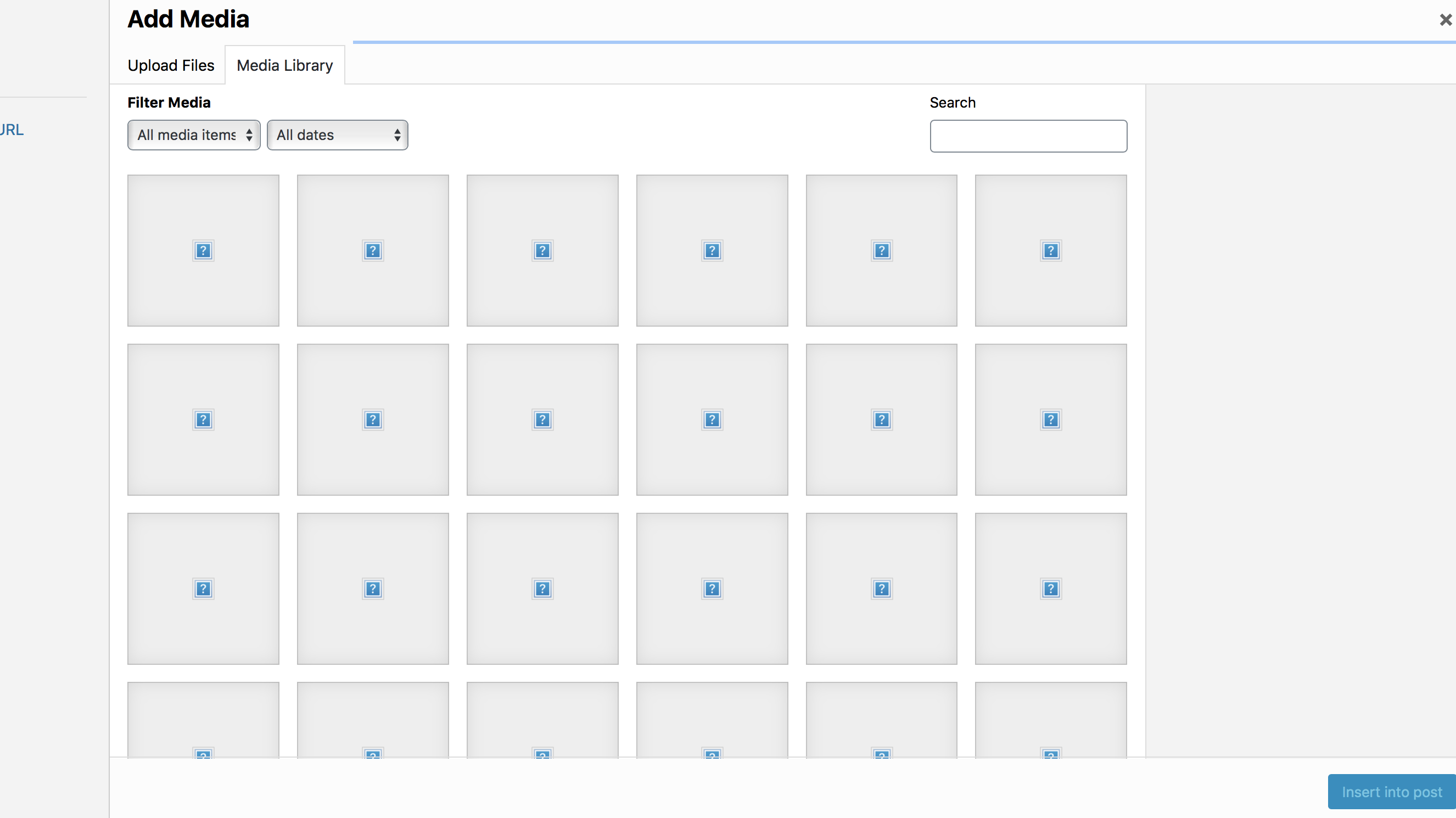This screenshot has width=1456, height=818.
Task: Select the Media Library tab
Action: pos(285,65)
